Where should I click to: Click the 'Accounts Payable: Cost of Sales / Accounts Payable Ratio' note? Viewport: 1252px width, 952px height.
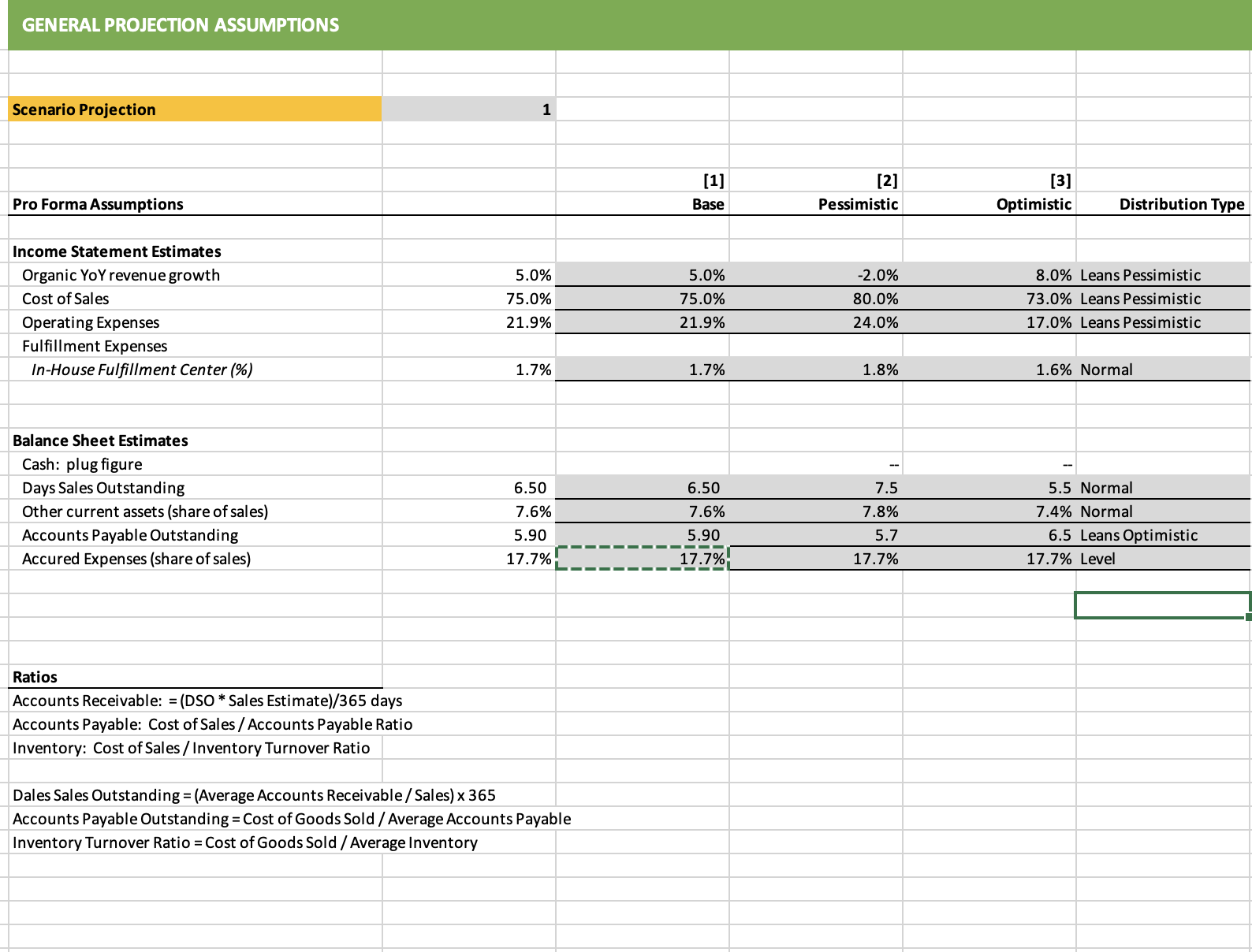click(x=212, y=724)
